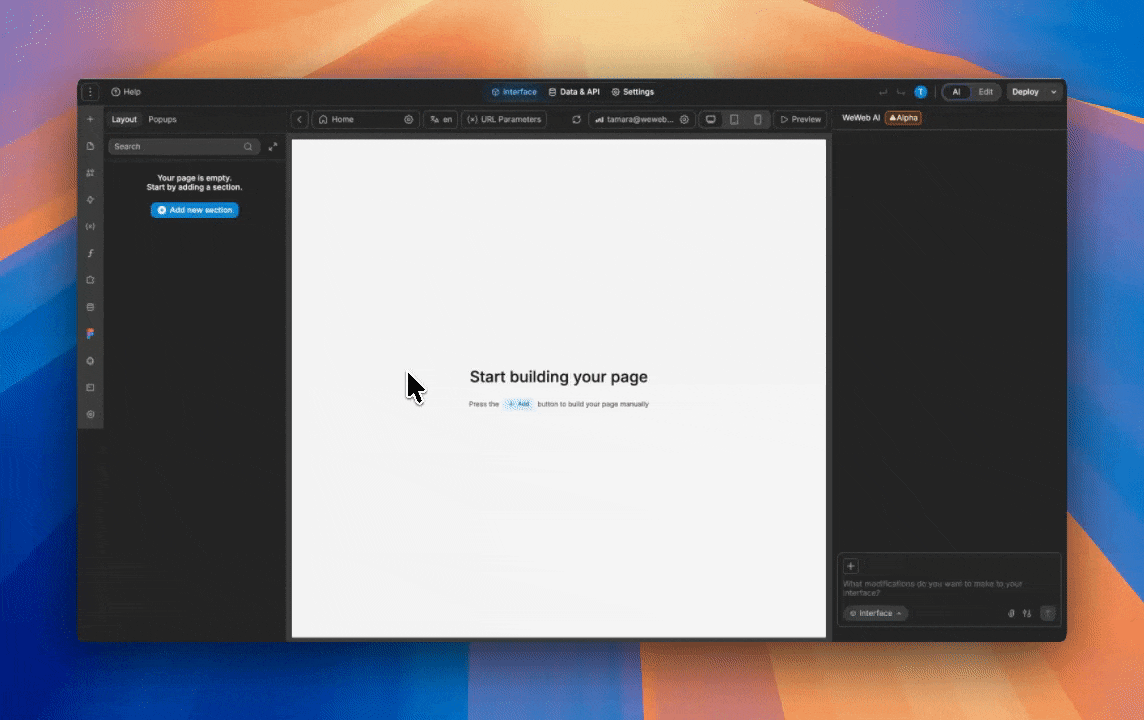Open the Figma import icon in sidebar
This screenshot has width=1144, height=720.
pos(90,333)
